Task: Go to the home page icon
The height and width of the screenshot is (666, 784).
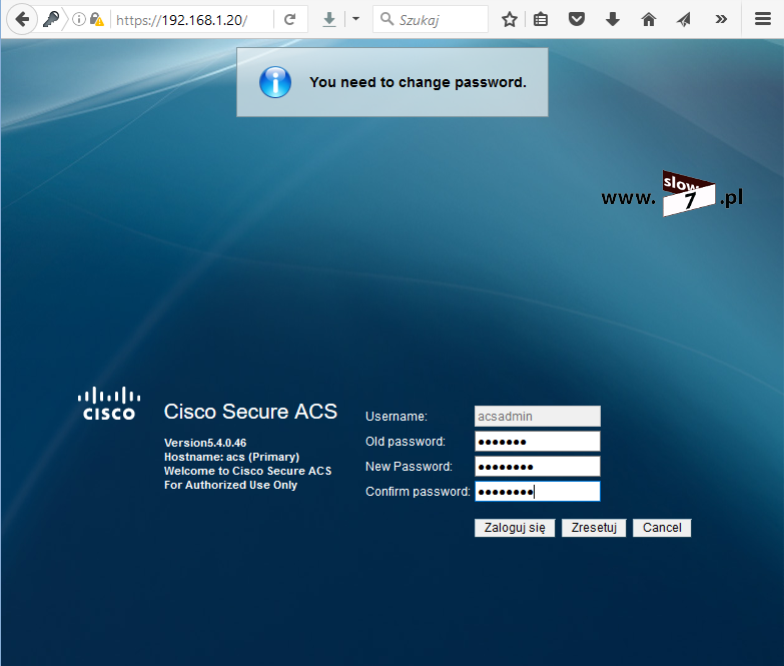Action: [648, 20]
